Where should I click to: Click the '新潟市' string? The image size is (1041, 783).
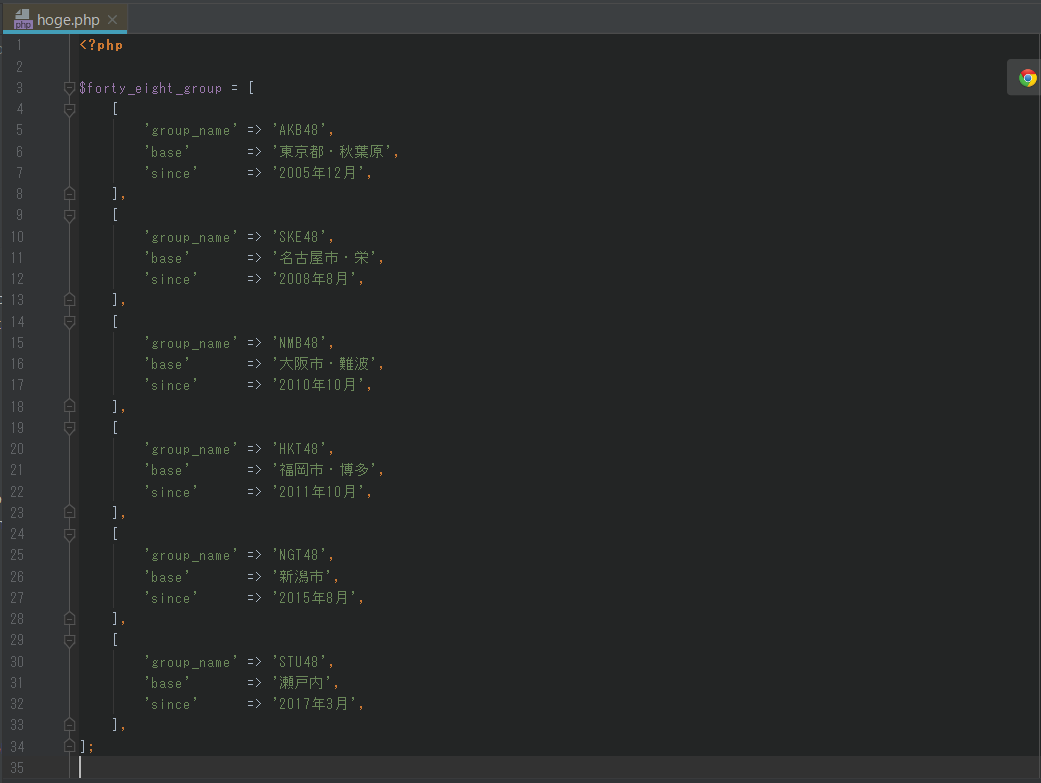302,576
